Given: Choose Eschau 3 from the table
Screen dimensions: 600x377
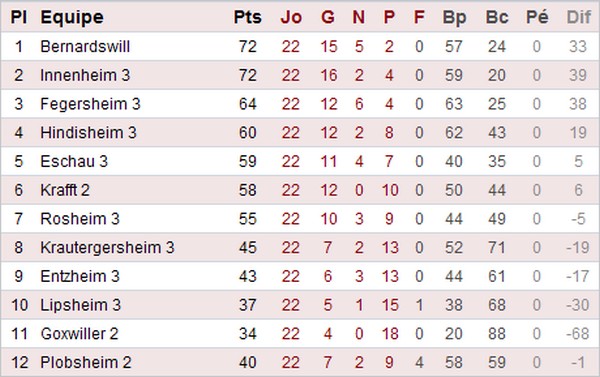Looking at the screenshot, I should 74,161.
